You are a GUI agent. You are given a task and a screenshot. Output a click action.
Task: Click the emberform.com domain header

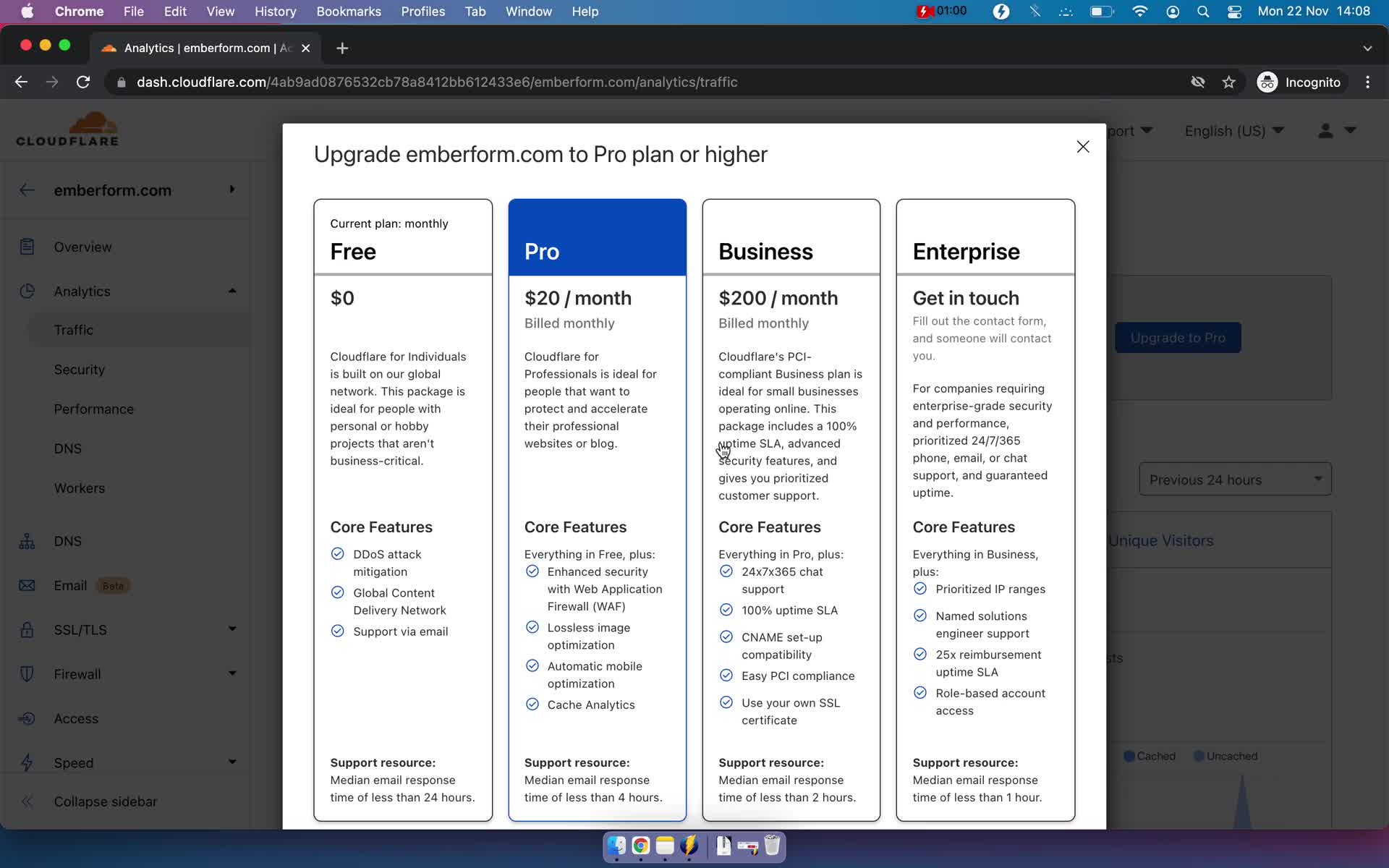coord(112,190)
